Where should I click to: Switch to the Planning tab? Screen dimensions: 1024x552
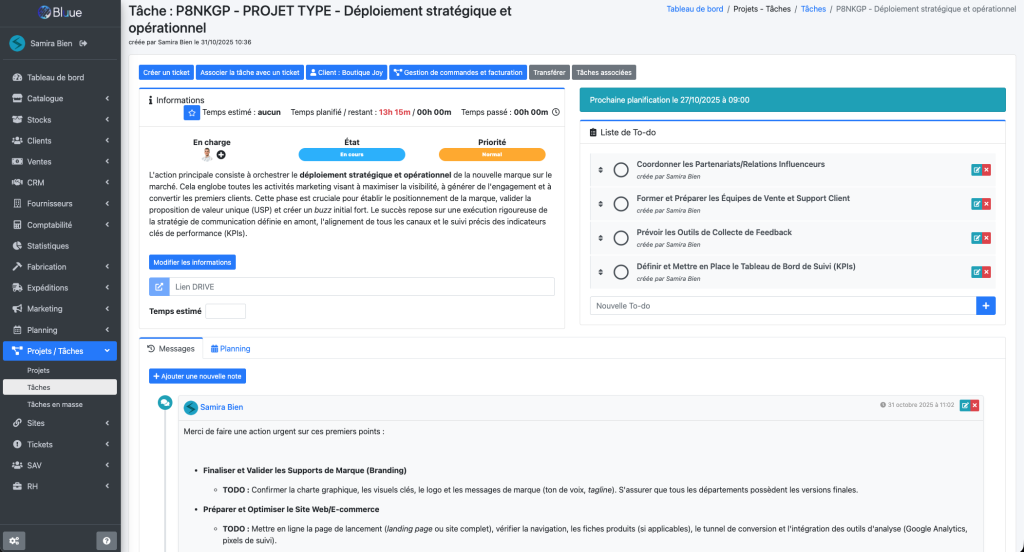(230, 349)
